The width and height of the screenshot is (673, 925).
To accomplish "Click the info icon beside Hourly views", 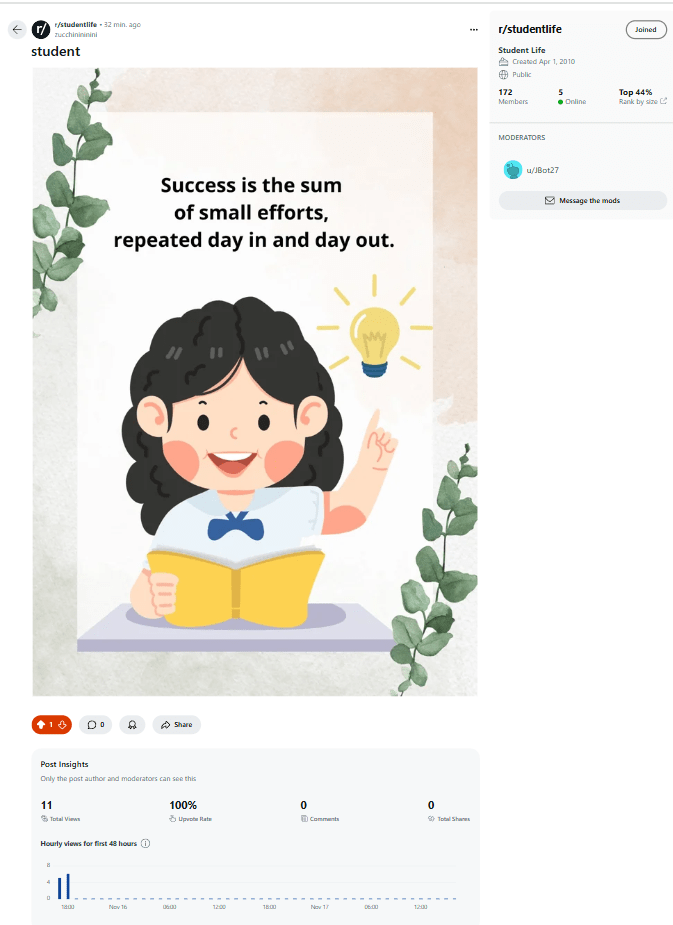I will point(146,843).
